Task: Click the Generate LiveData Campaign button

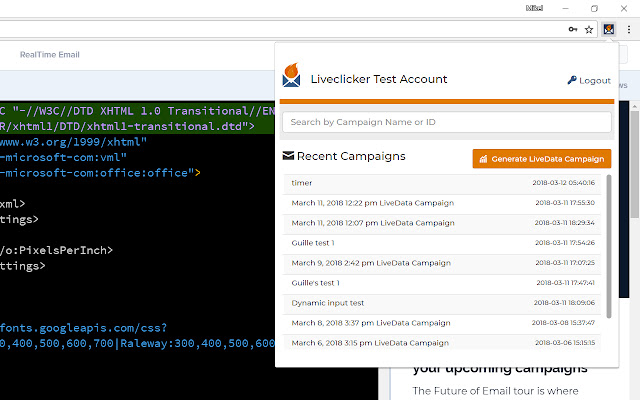Action: click(541, 158)
